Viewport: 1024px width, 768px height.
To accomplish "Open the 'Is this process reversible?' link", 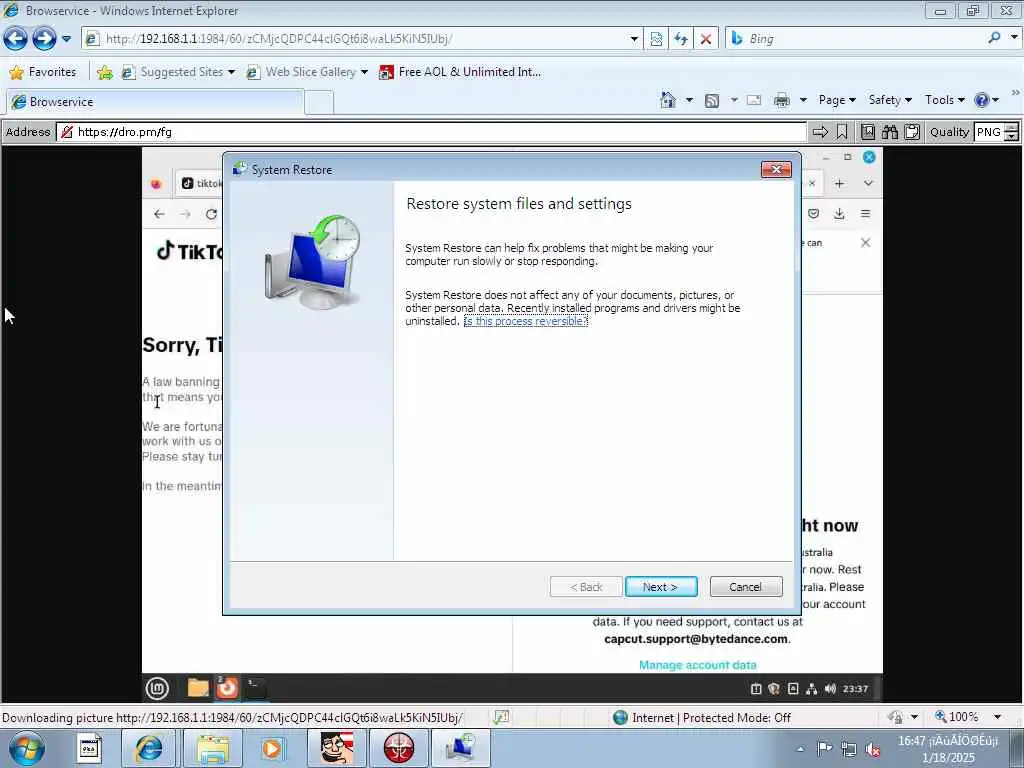I will [526, 321].
